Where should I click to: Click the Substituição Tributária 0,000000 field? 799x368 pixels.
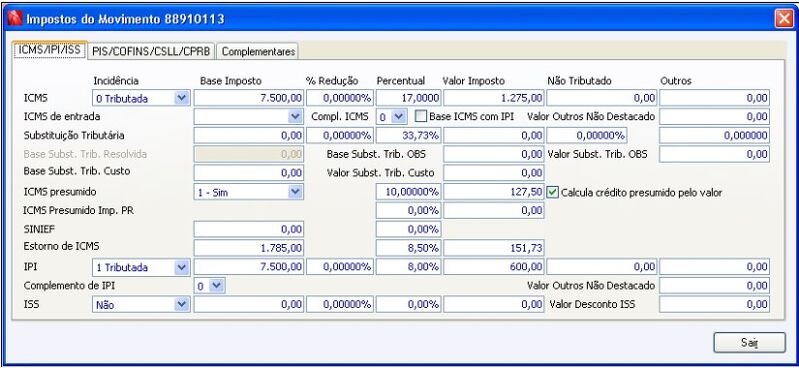714,136
